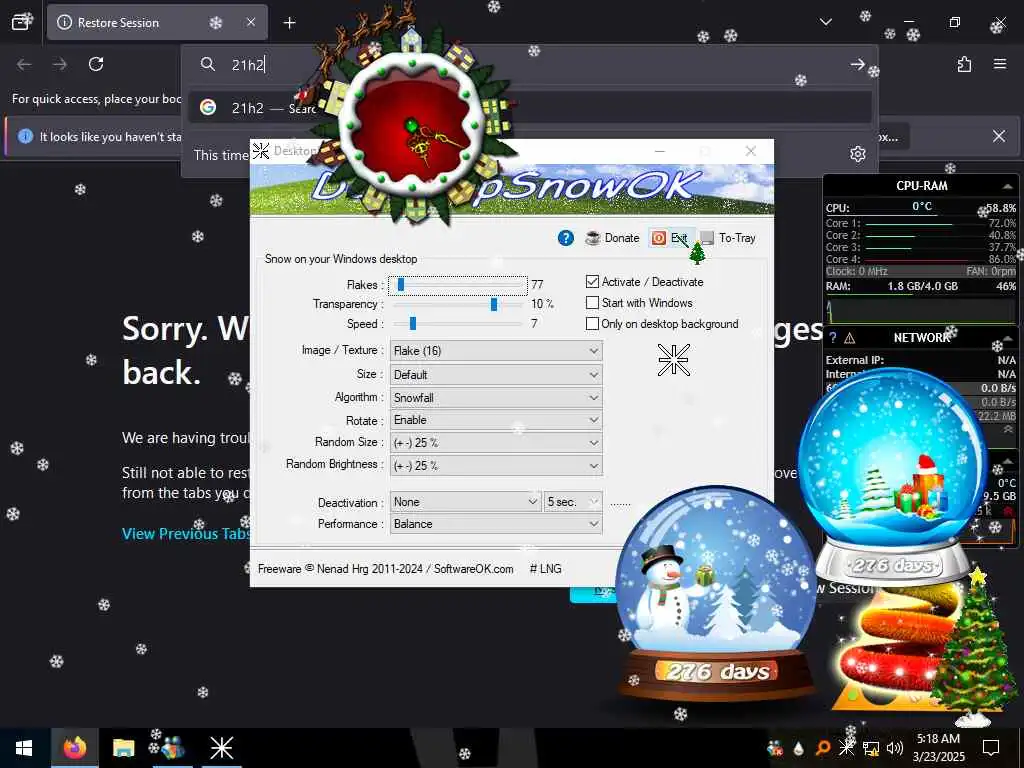Open search settings gear in address dropdown
The width and height of the screenshot is (1024, 768).
(x=857, y=154)
